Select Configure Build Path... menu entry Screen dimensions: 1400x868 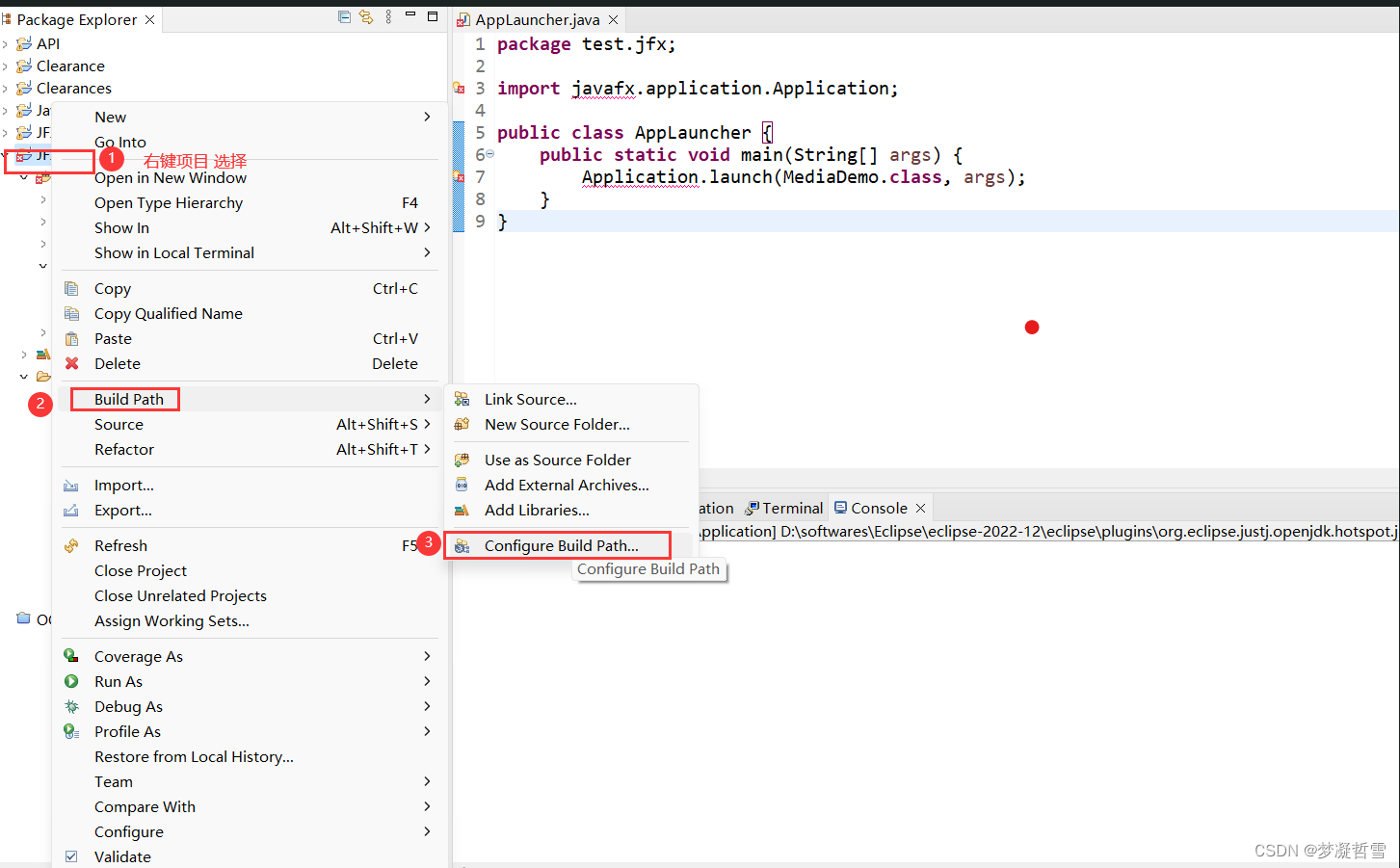[x=561, y=546]
